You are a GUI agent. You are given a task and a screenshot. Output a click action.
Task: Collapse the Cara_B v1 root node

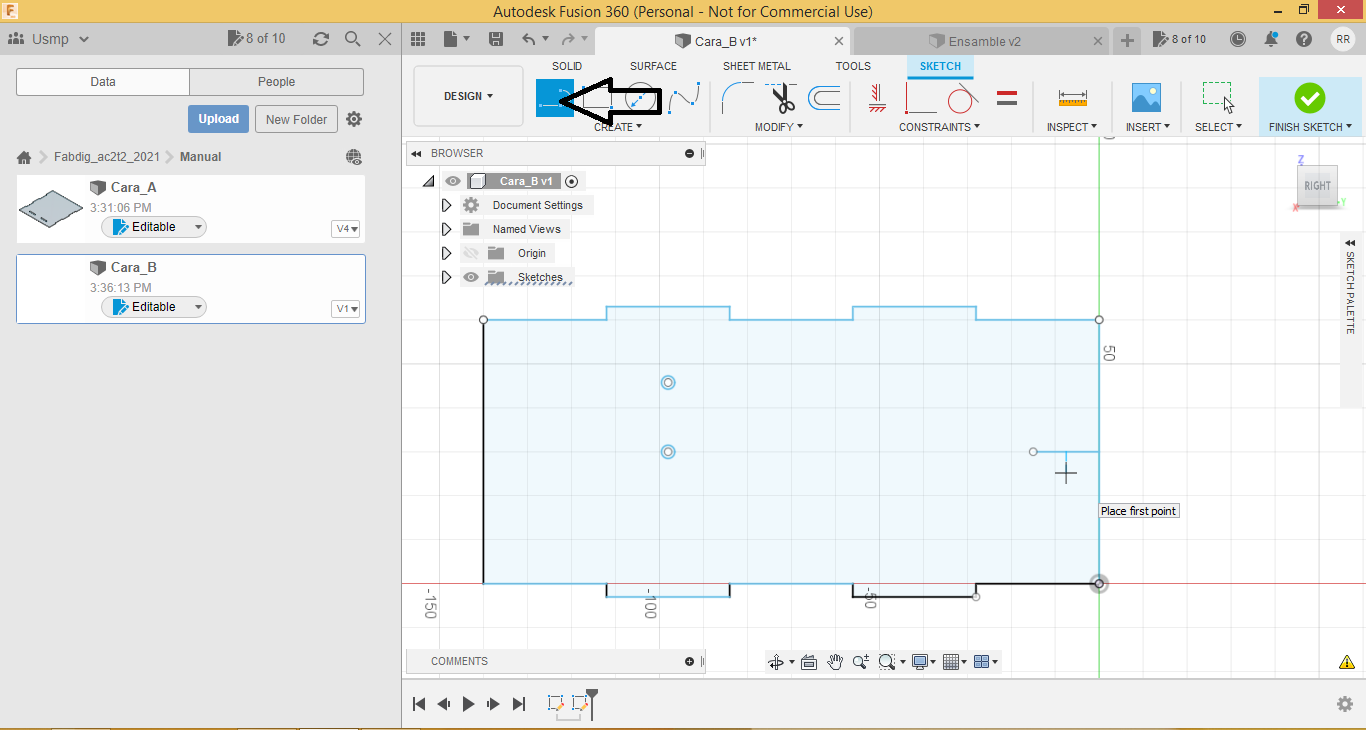point(429,181)
